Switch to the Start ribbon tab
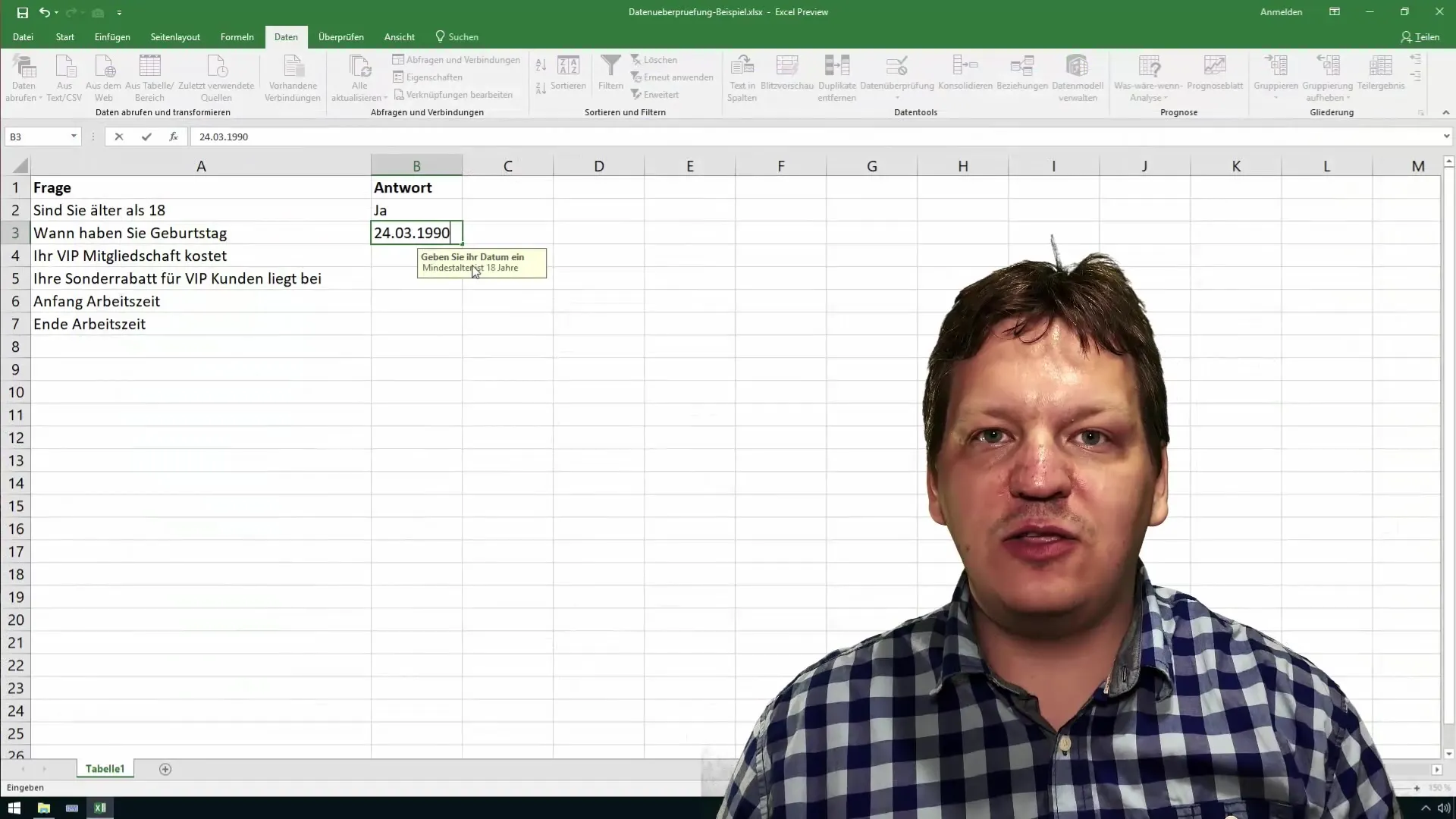 click(x=64, y=36)
